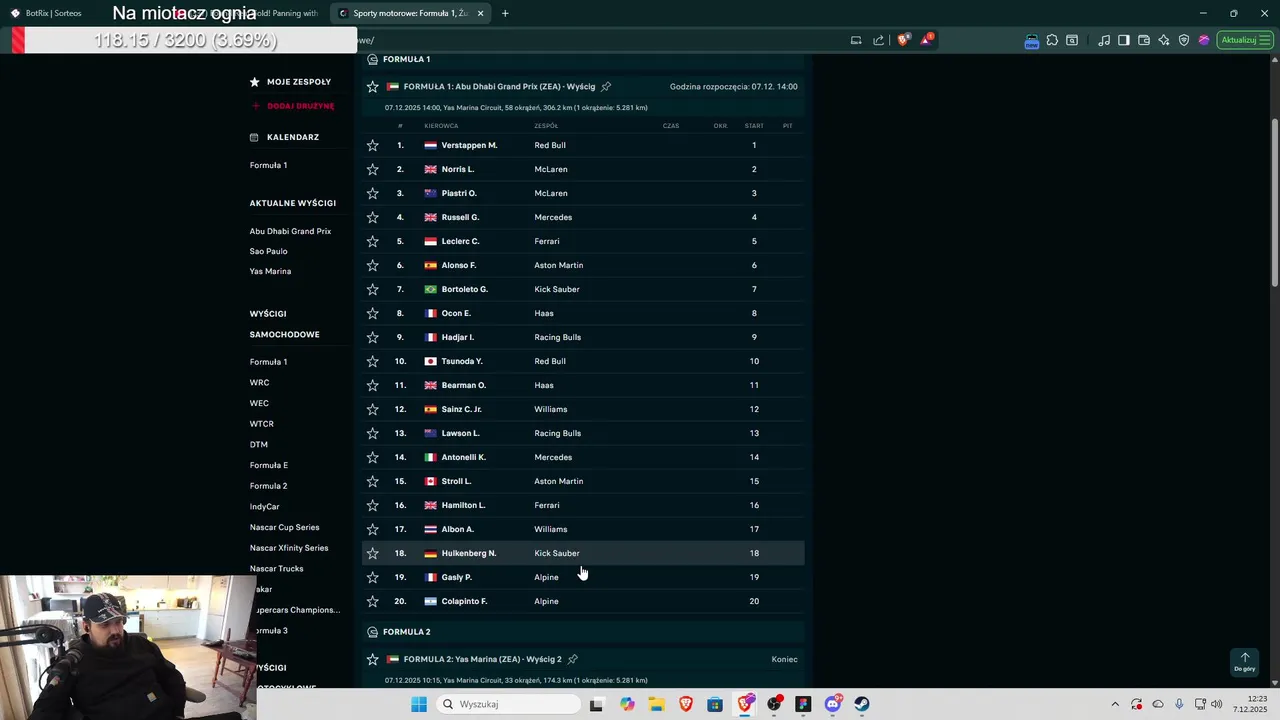The height and width of the screenshot is (720, 1280).
Task: Open Sao Paulo sidebar link
Action: pos(269,251)
